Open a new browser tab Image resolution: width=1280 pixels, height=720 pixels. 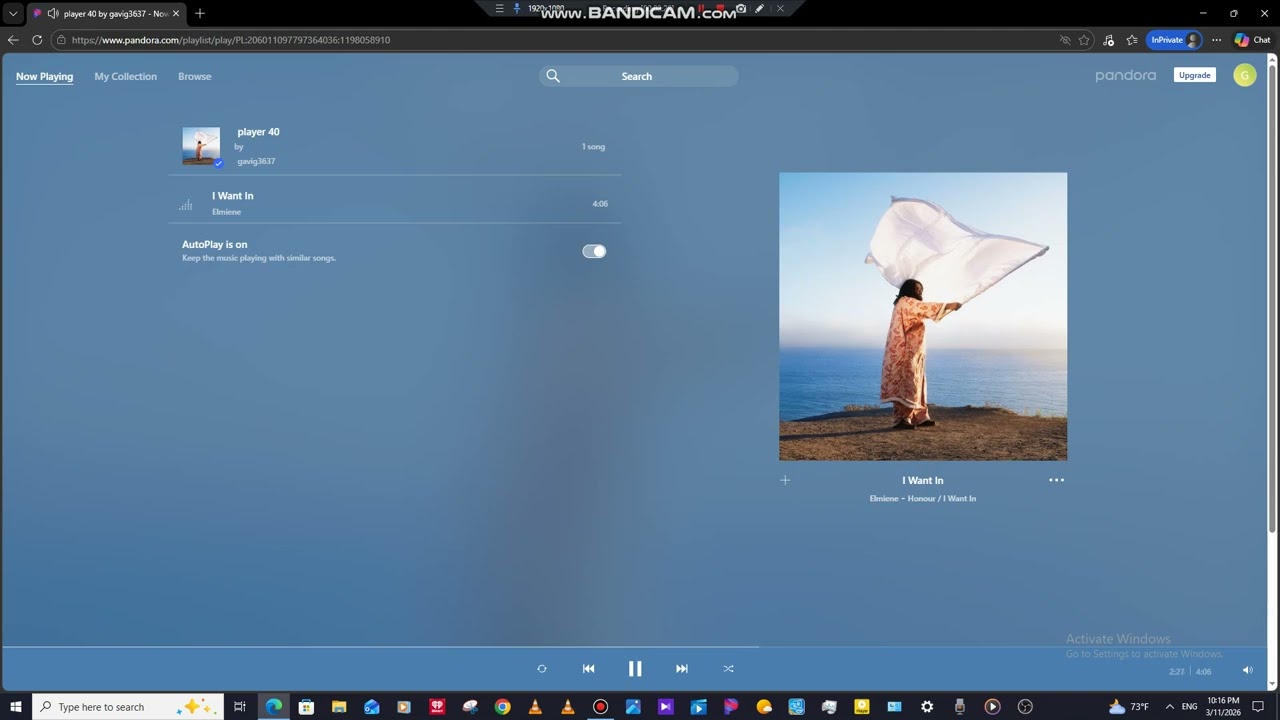pos(200,14)
